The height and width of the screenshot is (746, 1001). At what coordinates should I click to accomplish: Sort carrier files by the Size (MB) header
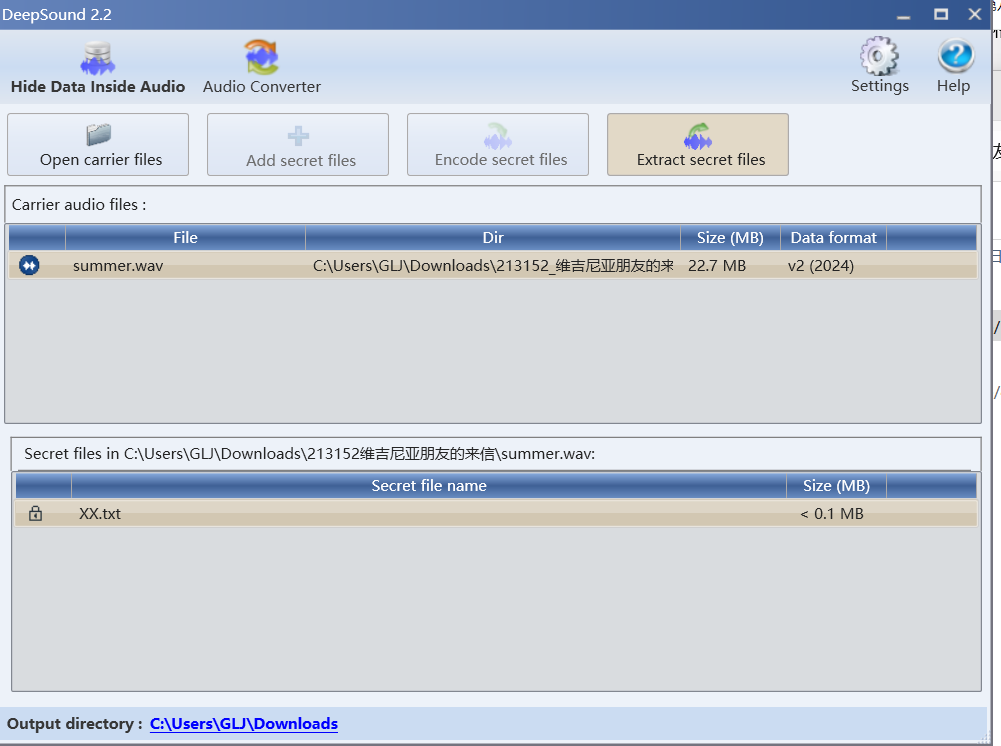click(730, 237)
